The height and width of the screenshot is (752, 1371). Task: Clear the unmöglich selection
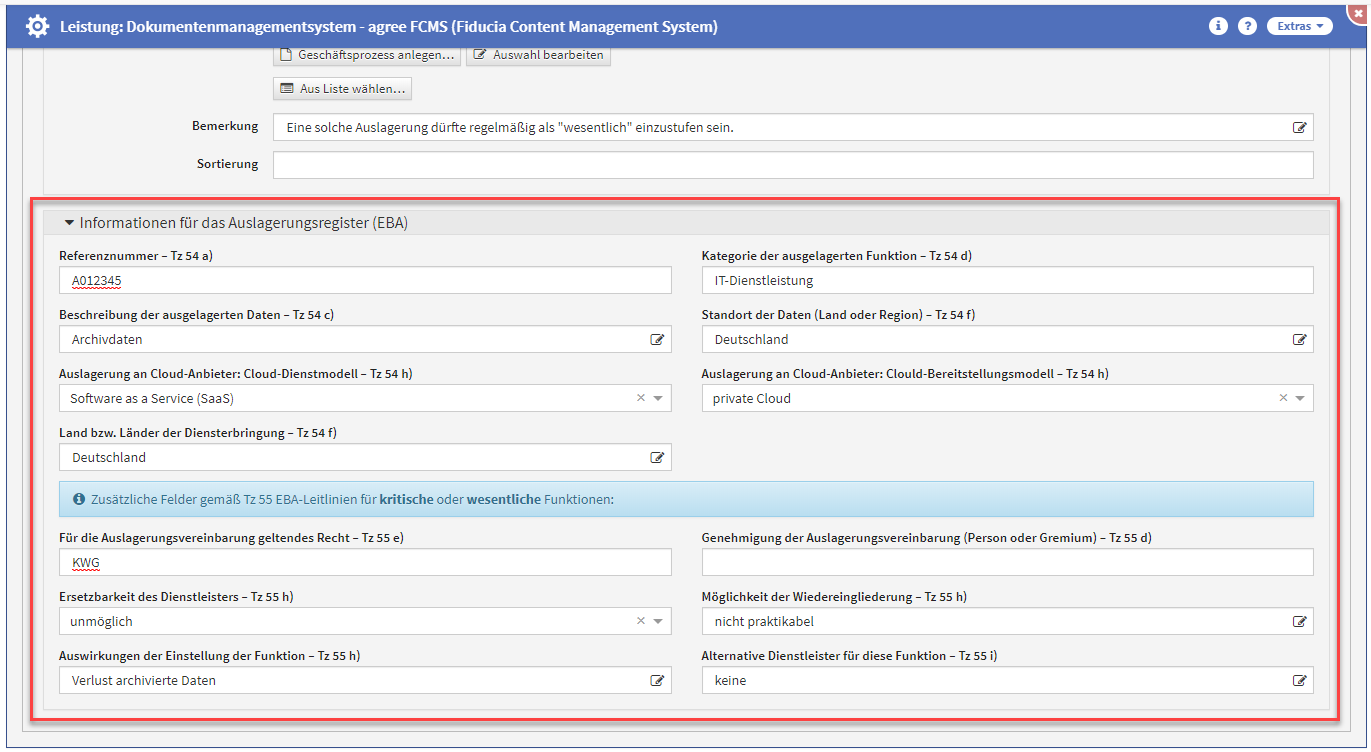point(641,621)
